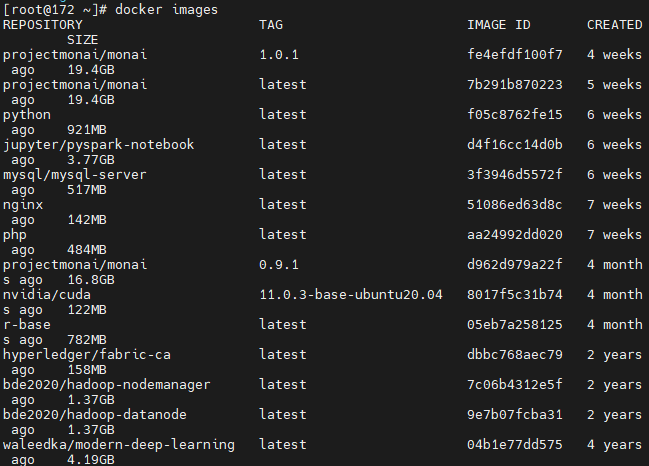The width and height of the screenshot is (649, 466).
Task: Click image ID aa24992dd020 for php
Action: pyautogui.click(x=515, y=235)
